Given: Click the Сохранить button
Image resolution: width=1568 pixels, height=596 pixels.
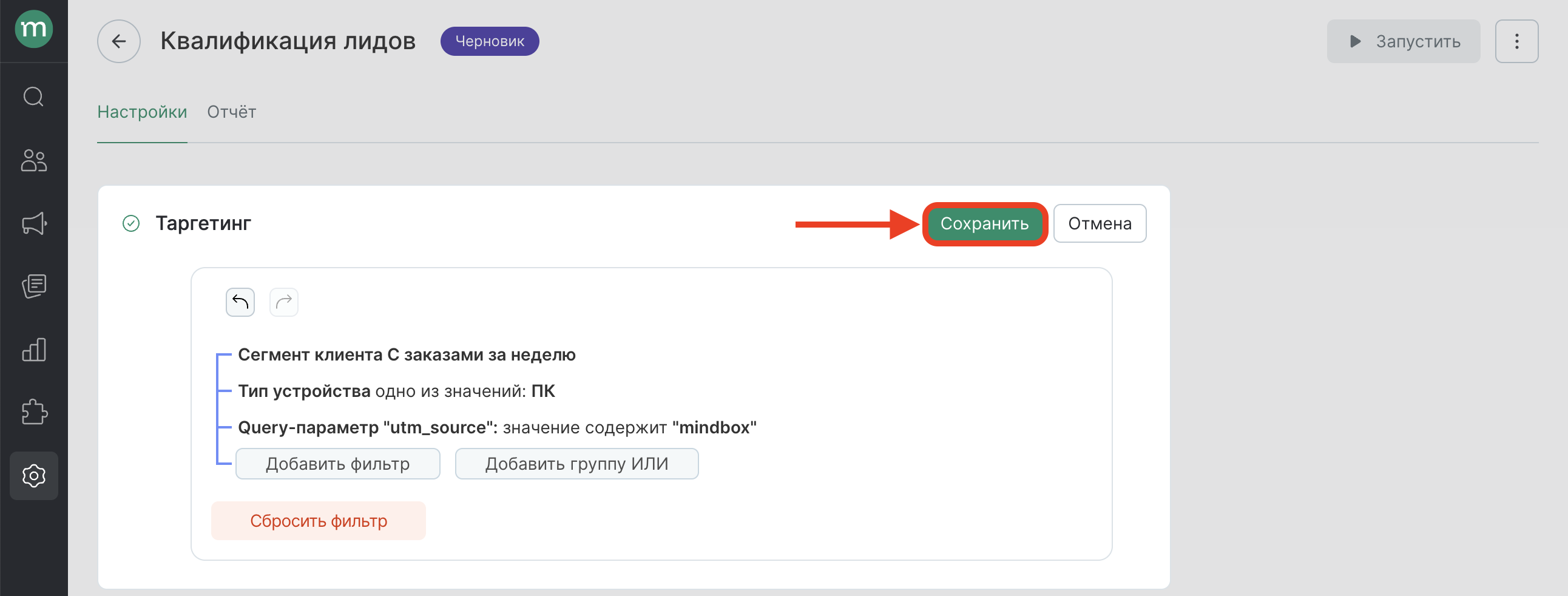Looking at the screenshot, I should coord(984,224).
